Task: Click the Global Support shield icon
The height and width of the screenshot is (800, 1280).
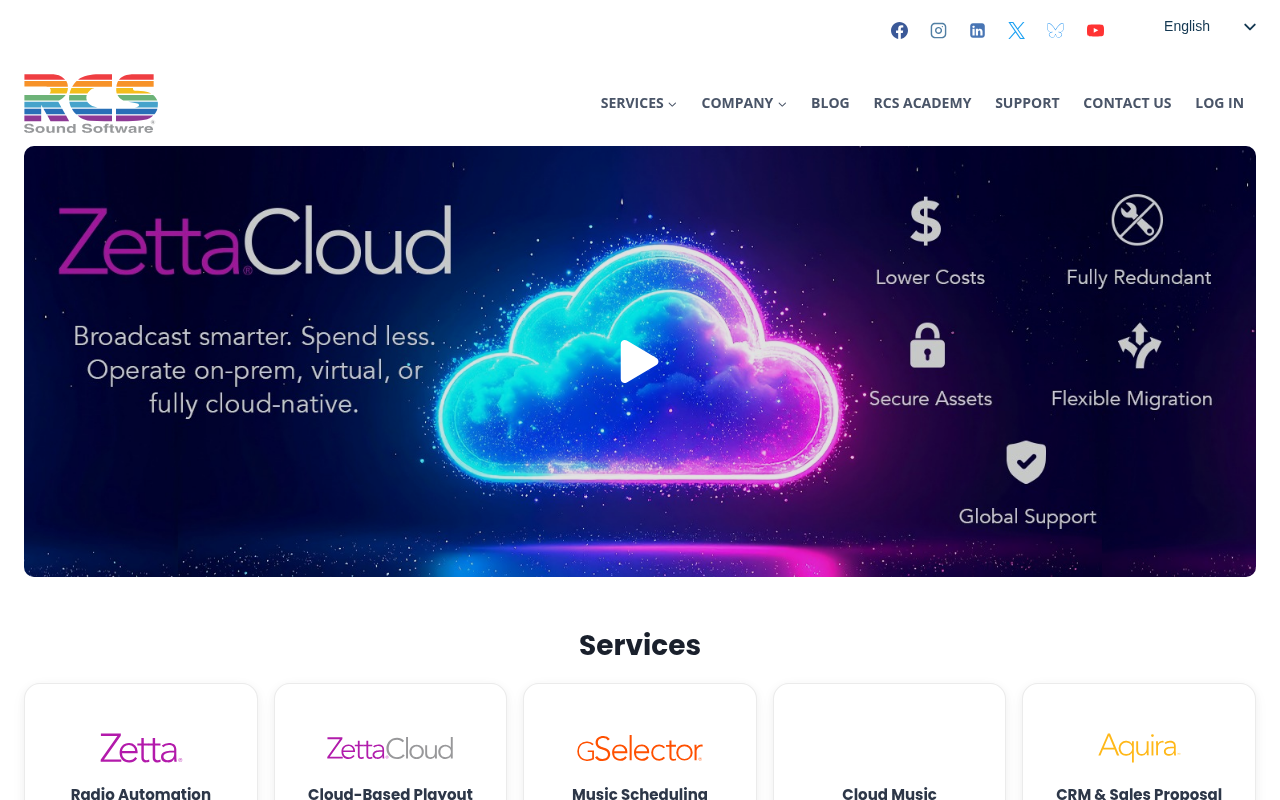Action: click(x=1026, y=462)
